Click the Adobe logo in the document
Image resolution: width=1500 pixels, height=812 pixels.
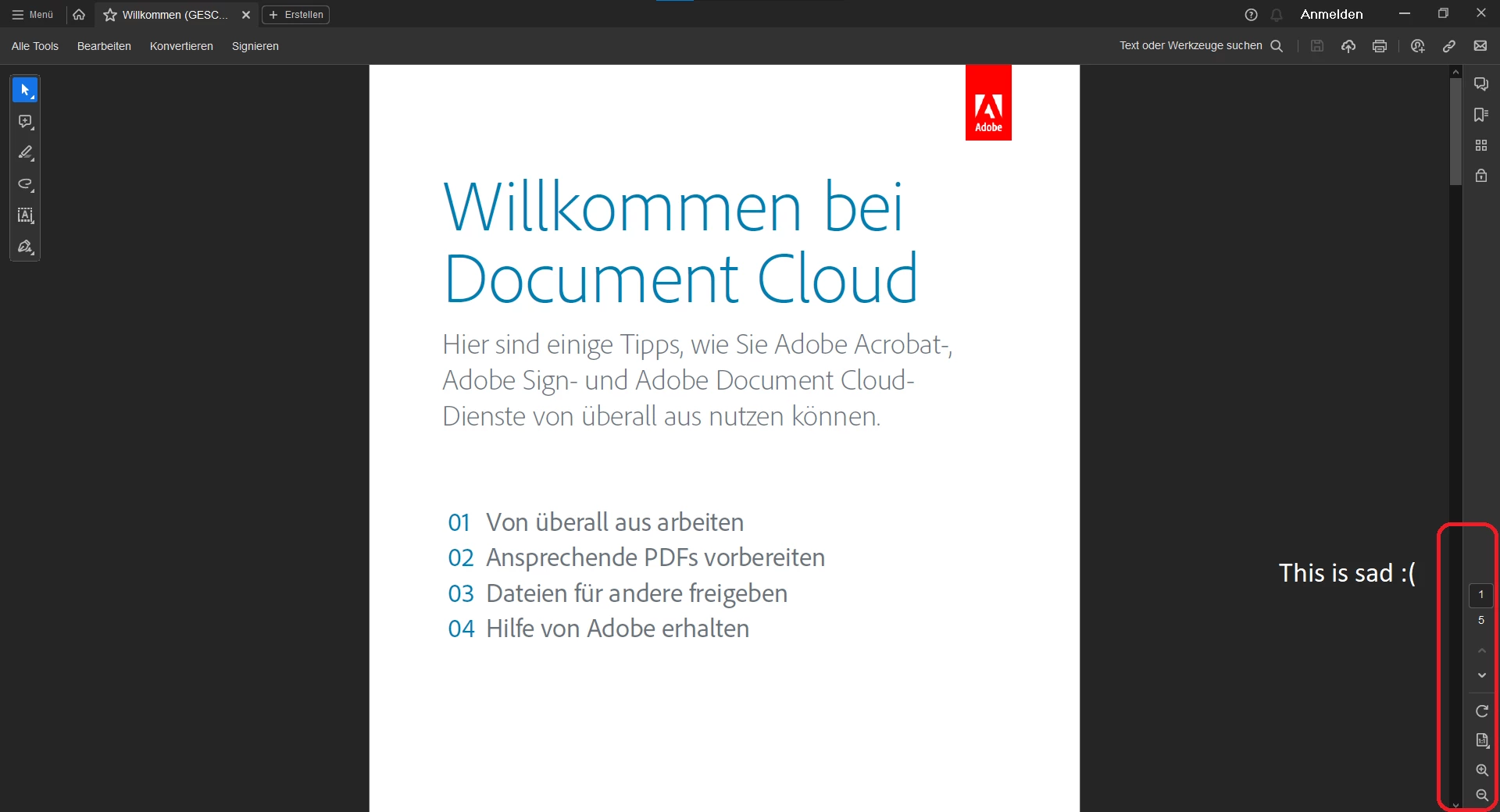pos(988,102)
